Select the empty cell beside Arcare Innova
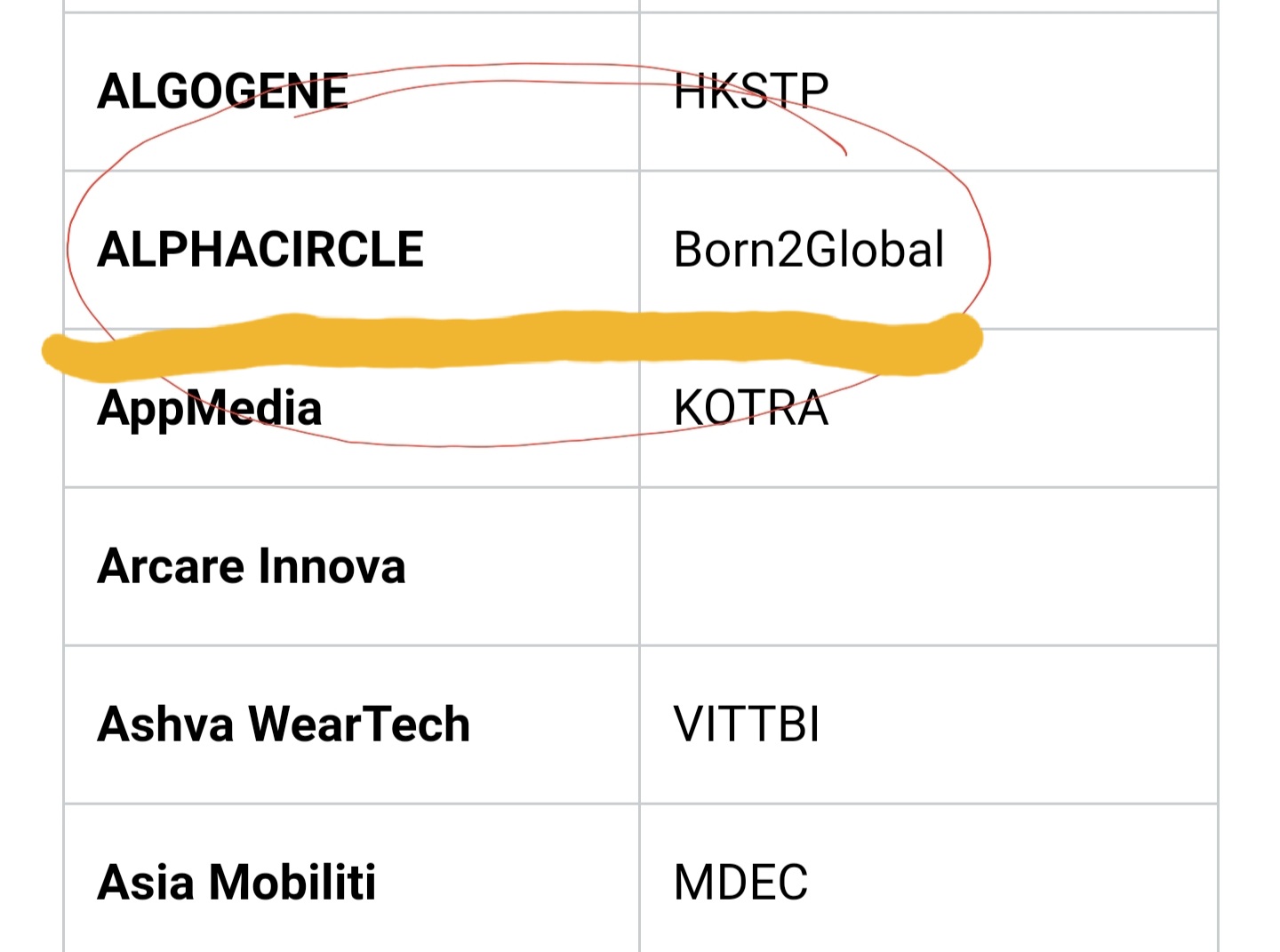Screen dimensions: 1280x952 (928, 566)
